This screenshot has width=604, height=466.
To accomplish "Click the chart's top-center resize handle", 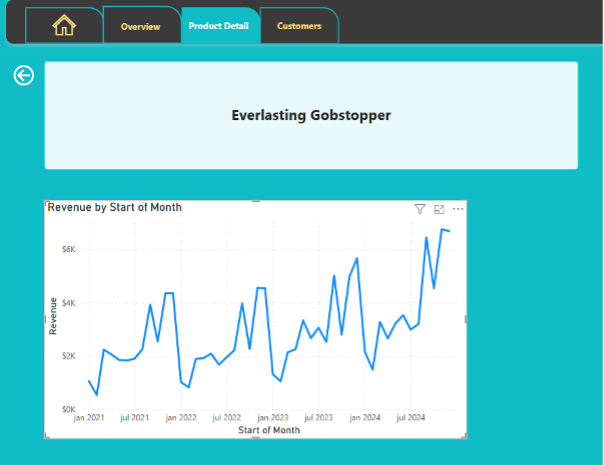I will click(256, 201).
